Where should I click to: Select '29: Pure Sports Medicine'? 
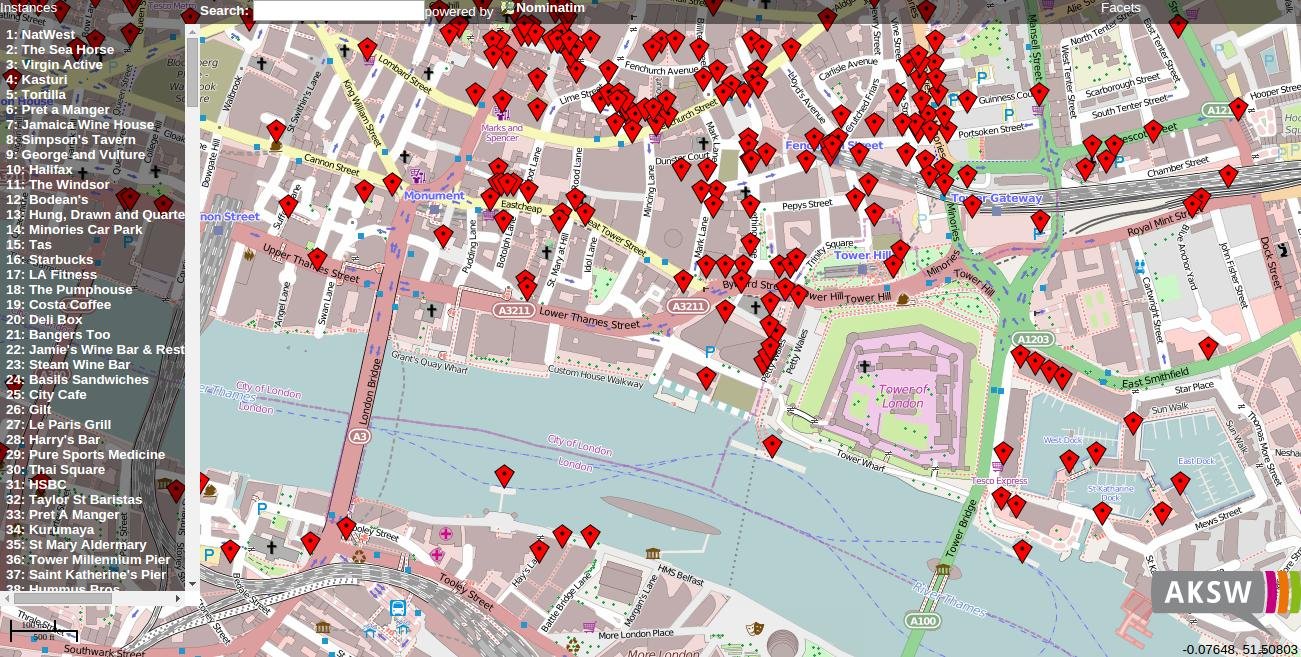[x=85, y=454]
